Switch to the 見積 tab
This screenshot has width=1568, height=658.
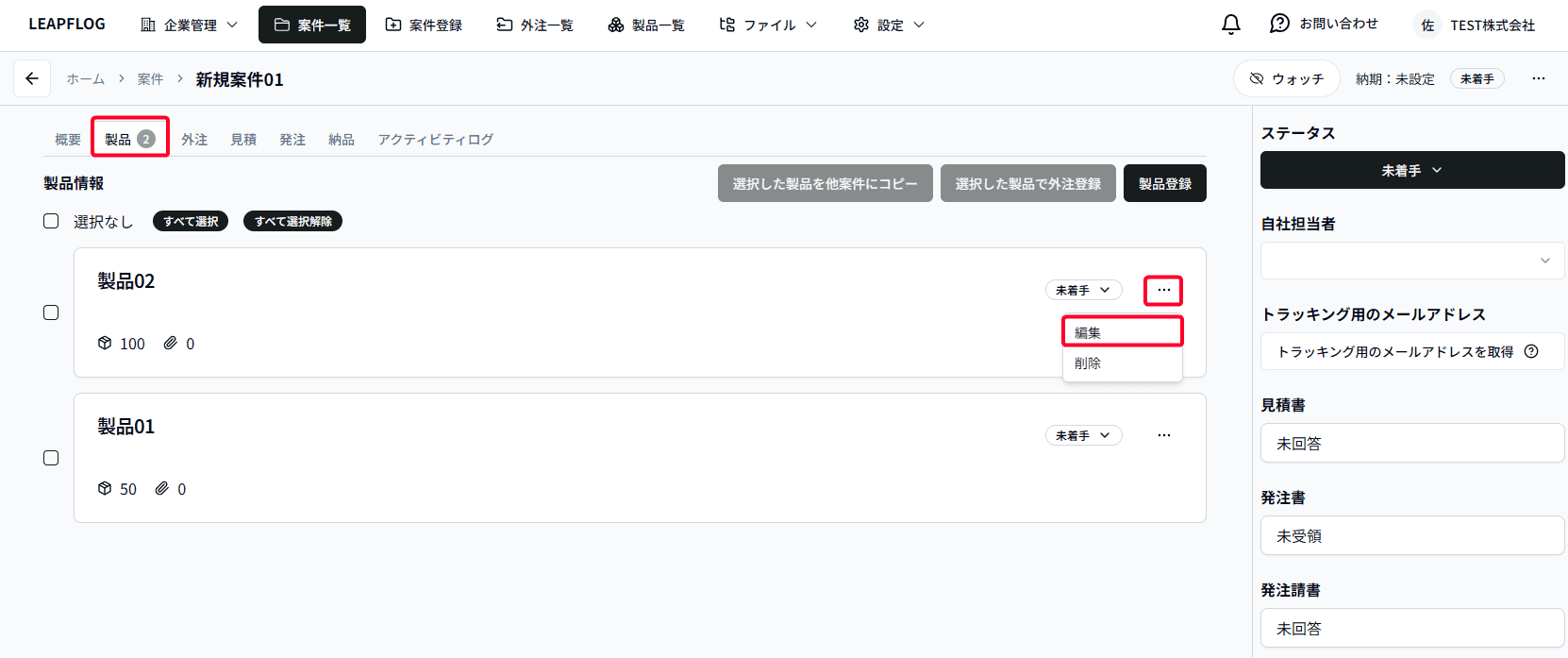(243, 140)
